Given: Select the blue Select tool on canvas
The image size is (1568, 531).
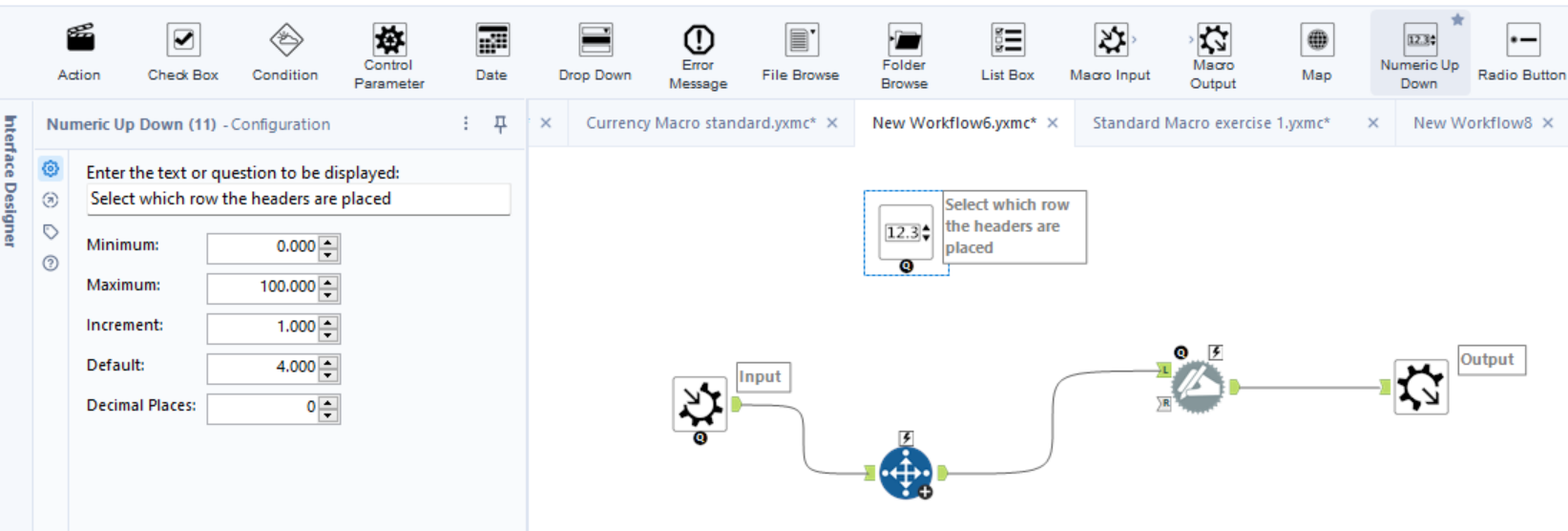Looking at the screenshot, I should 905,473.
